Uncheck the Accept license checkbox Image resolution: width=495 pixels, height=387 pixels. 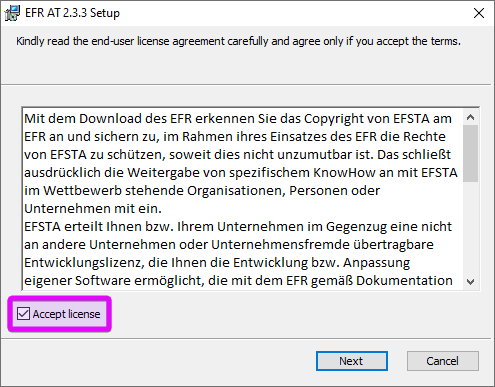click(x=23, y=314)
